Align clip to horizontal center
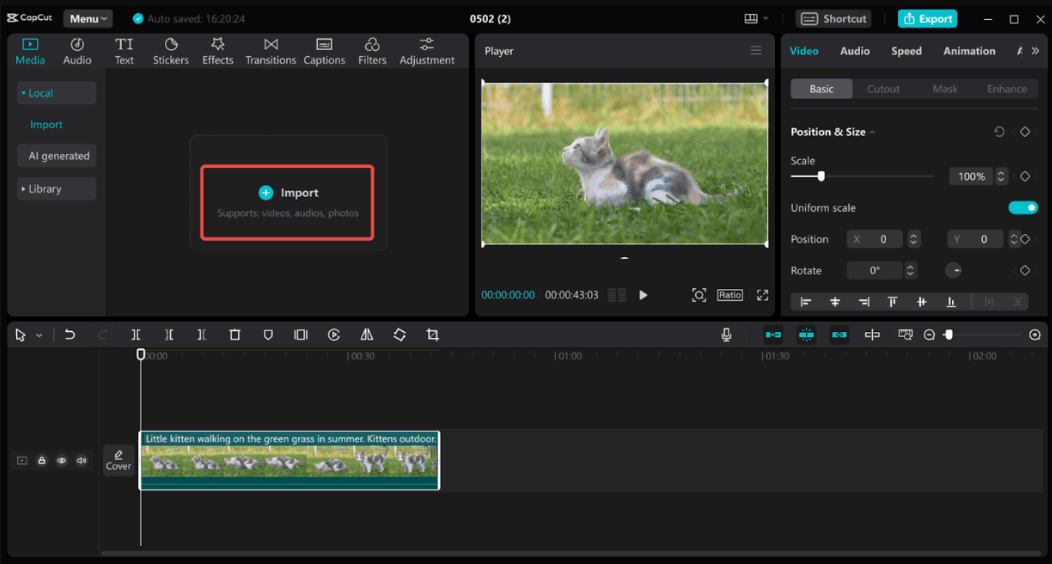The width and height of the screenshot is (1052, 564). (835, 302)
